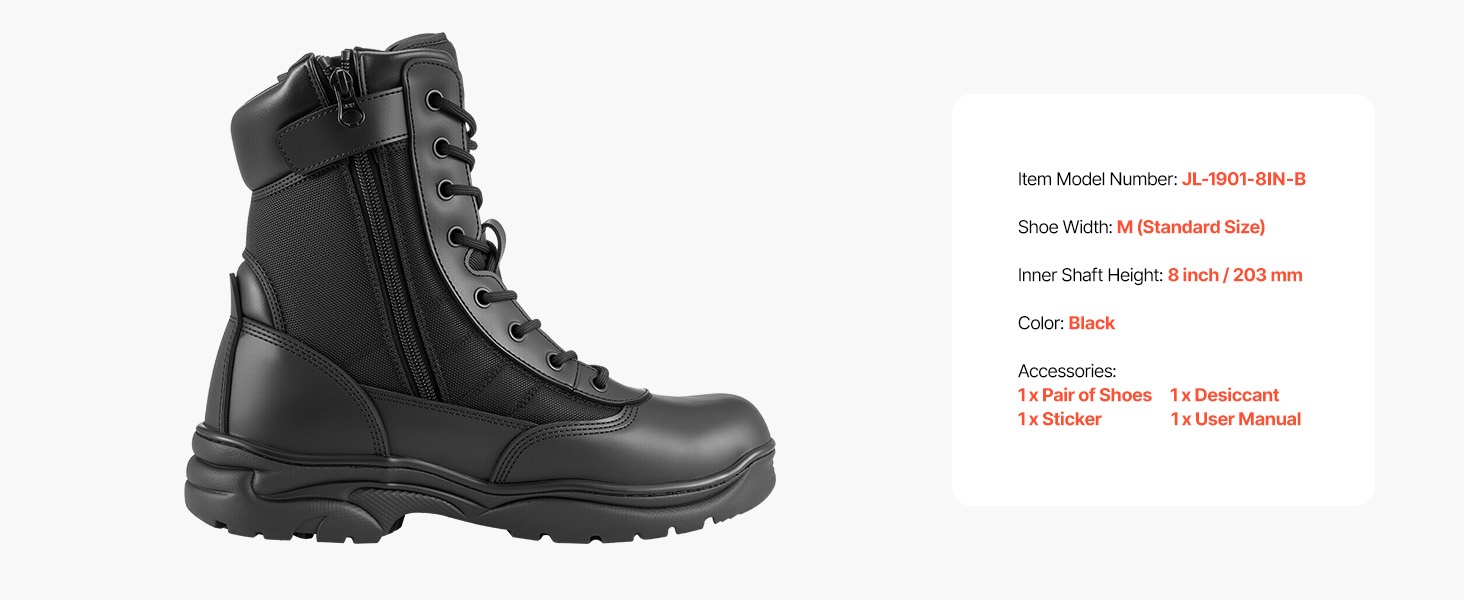Select the model number JL-1901-8IN-B

coord(1244,179)
